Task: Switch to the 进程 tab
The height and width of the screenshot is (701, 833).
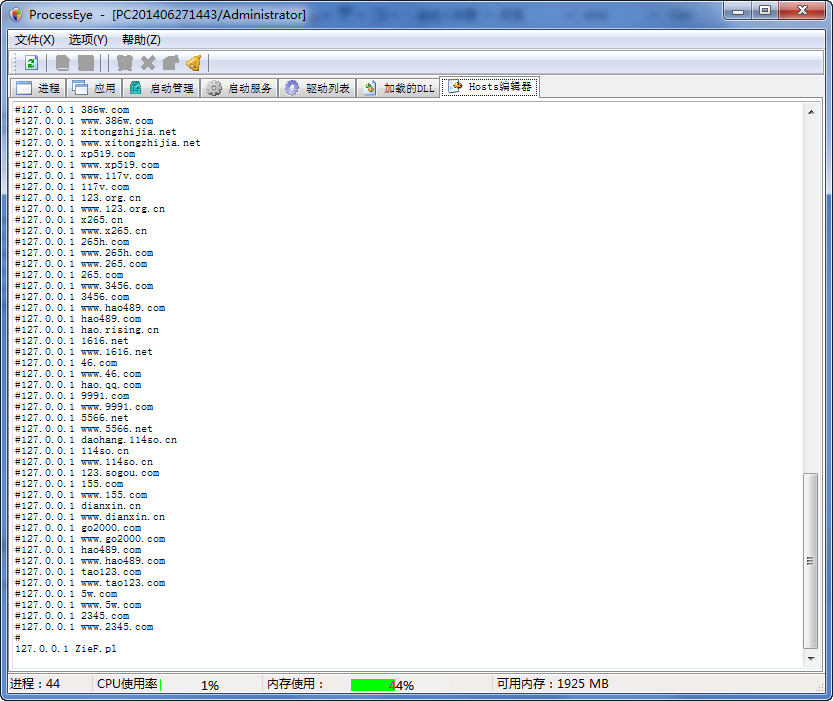Action: pos(38,88)
